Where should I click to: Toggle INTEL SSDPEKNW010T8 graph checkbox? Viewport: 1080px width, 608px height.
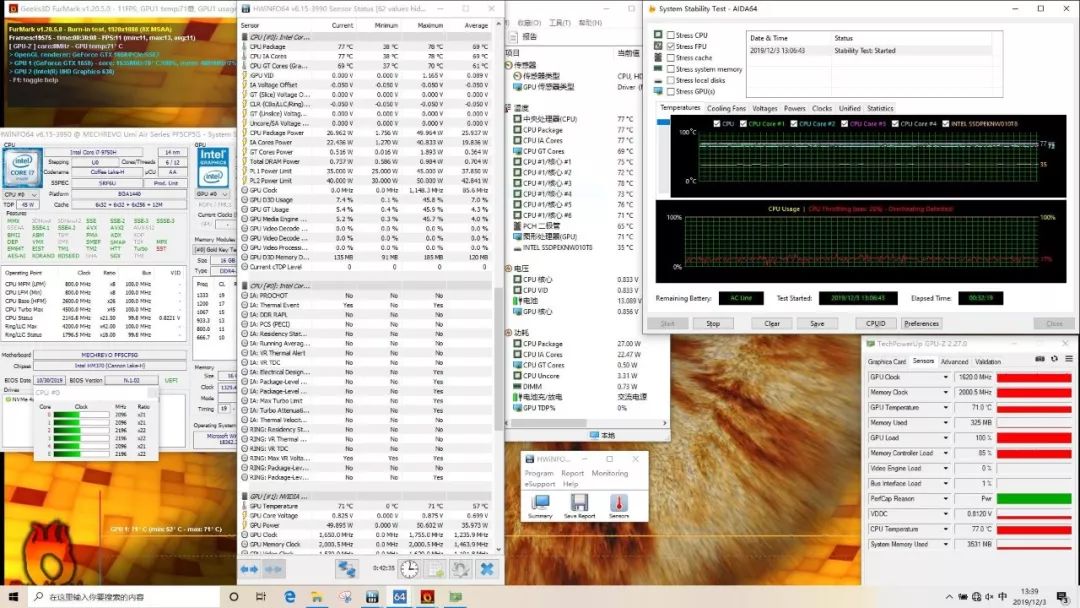(945, 124)
